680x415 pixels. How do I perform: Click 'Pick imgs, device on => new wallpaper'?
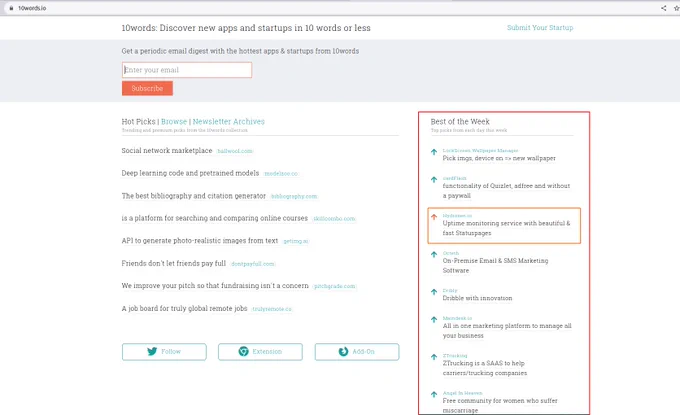499,158
